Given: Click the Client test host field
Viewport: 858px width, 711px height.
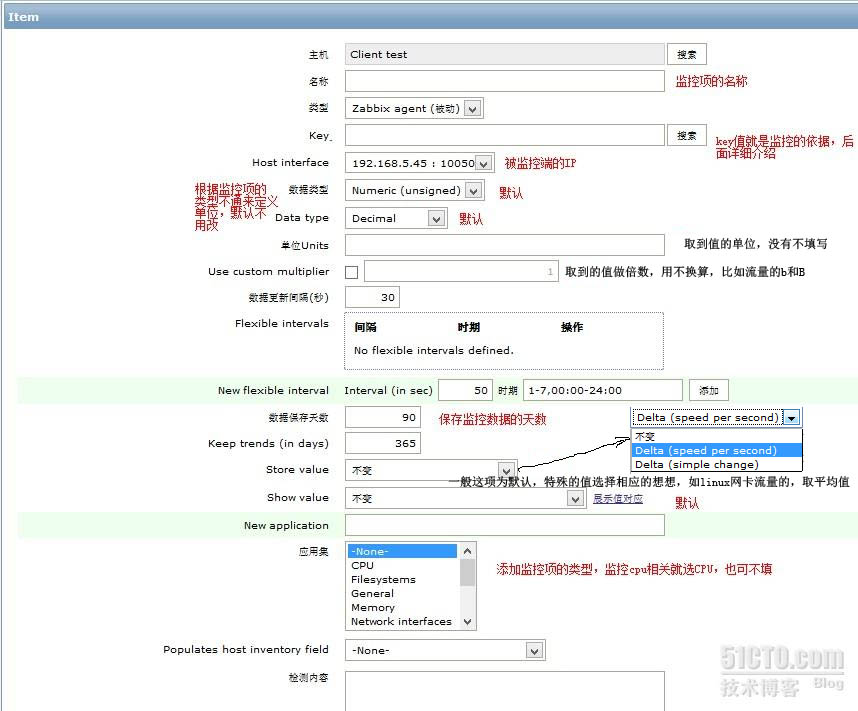Looking at the screenshot, I should coord(505,54).
